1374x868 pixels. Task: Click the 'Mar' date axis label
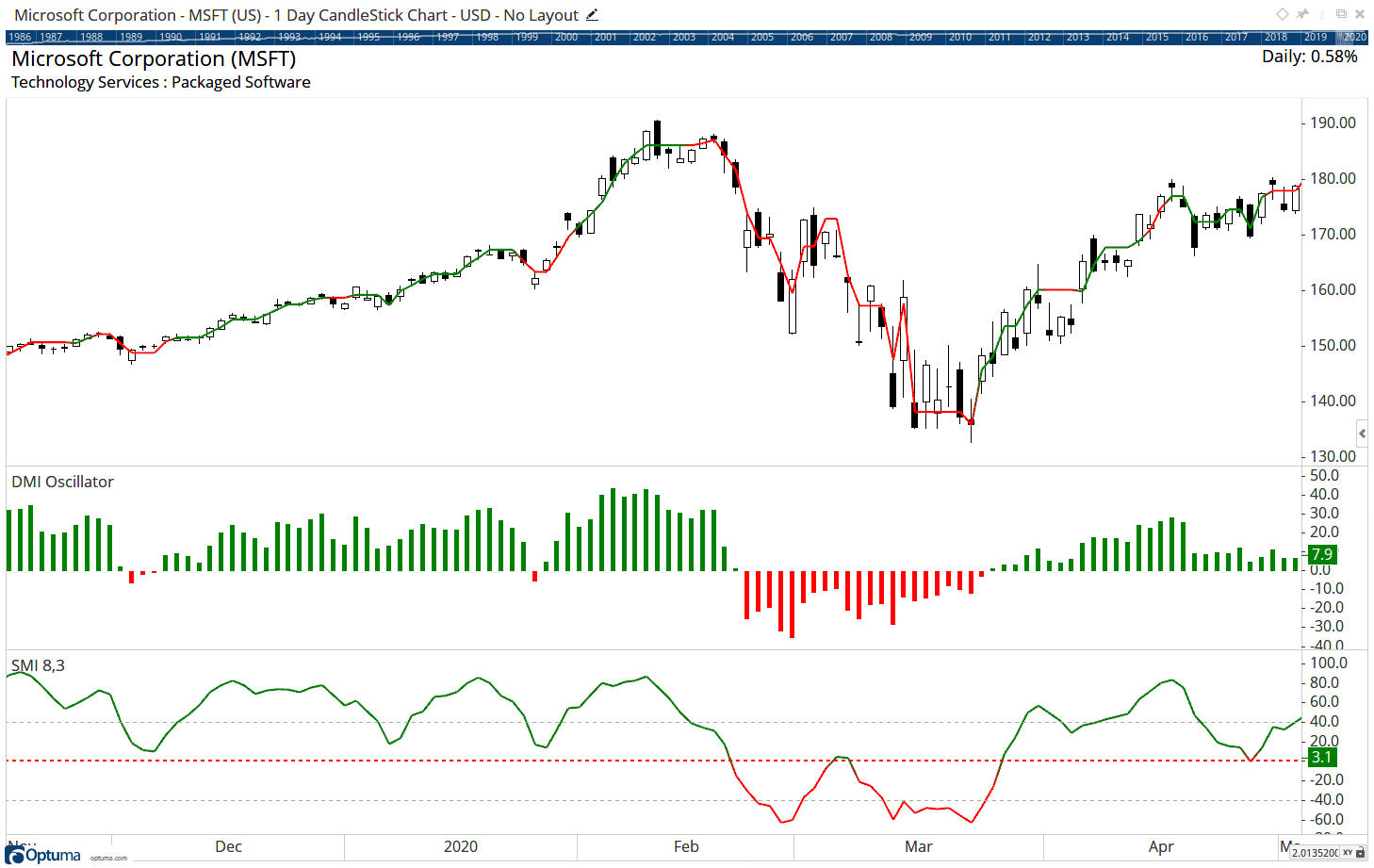point(918,846)
